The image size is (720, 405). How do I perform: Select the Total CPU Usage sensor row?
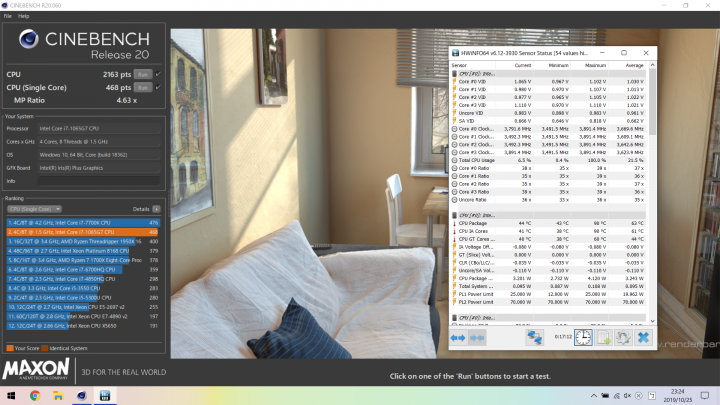[x=548, y=160]
